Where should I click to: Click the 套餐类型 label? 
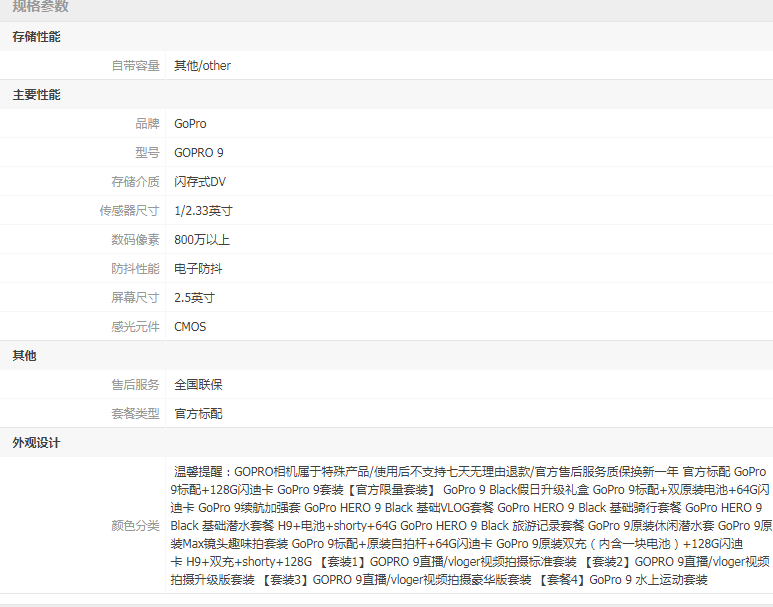(x=136, y=414)
